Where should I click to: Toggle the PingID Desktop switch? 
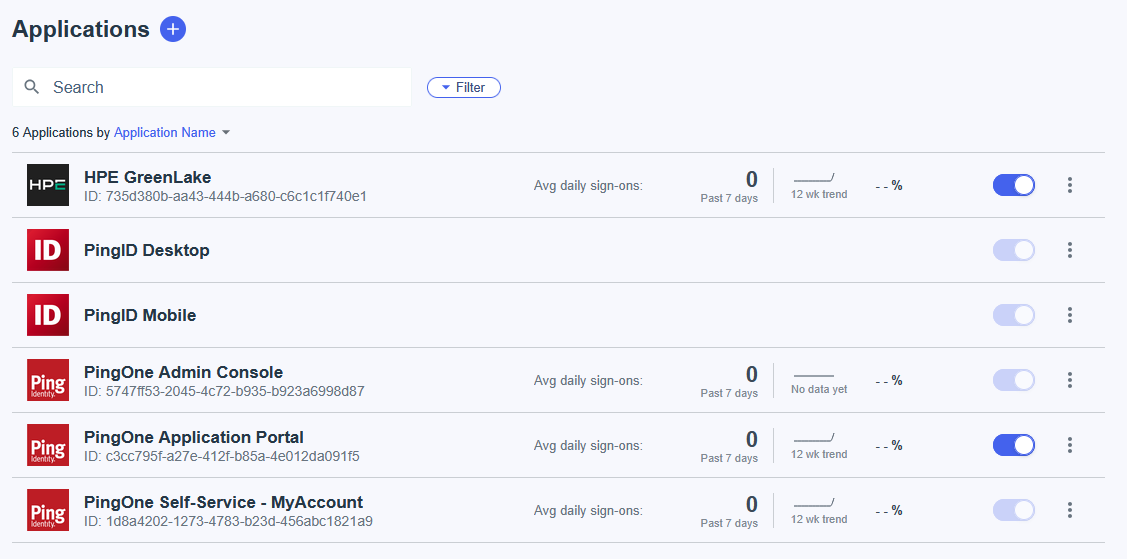click(1013, 250)
